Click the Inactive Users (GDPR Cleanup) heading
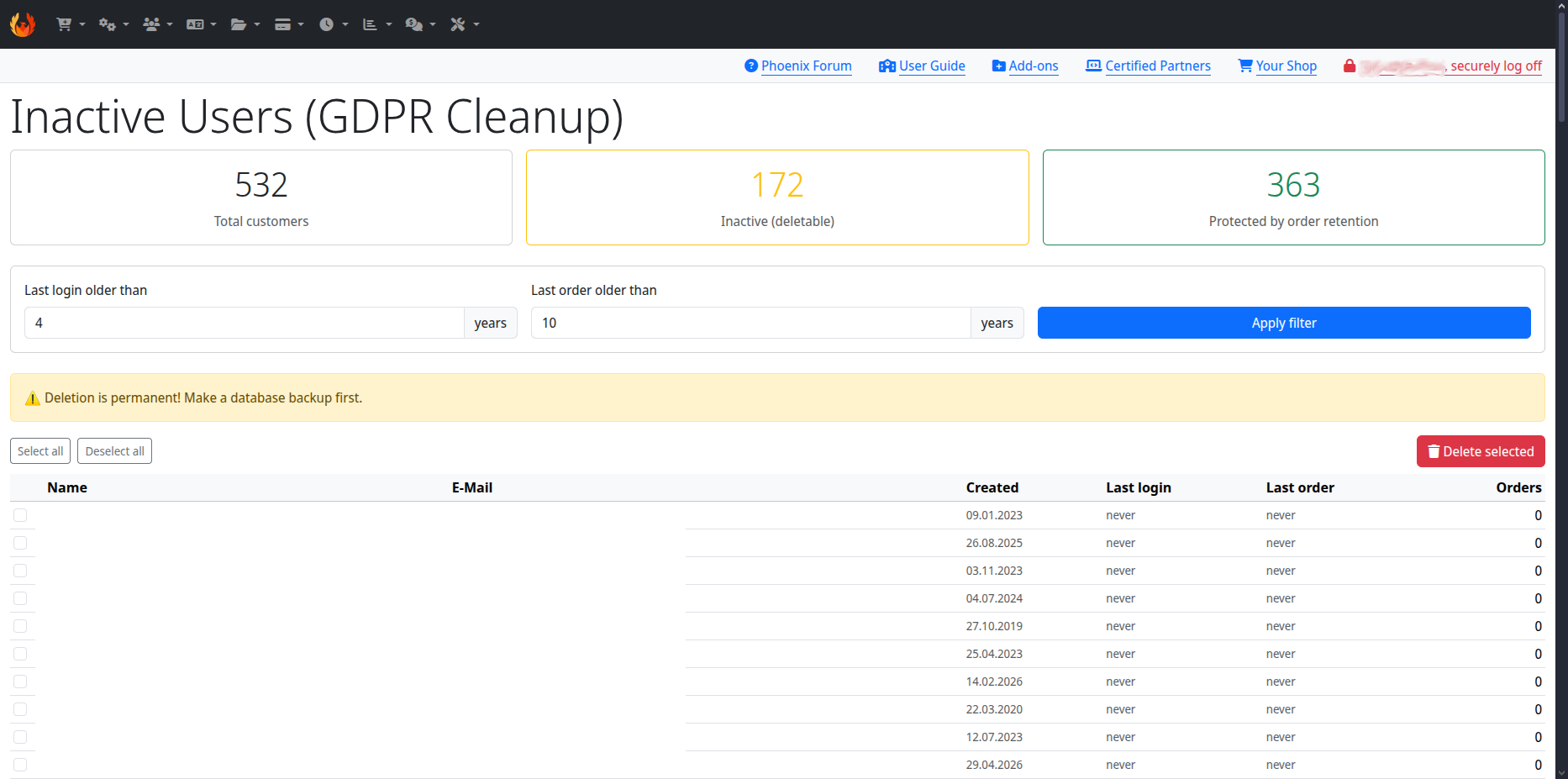This screenshot has height=779, width=1568. (317, 118)
